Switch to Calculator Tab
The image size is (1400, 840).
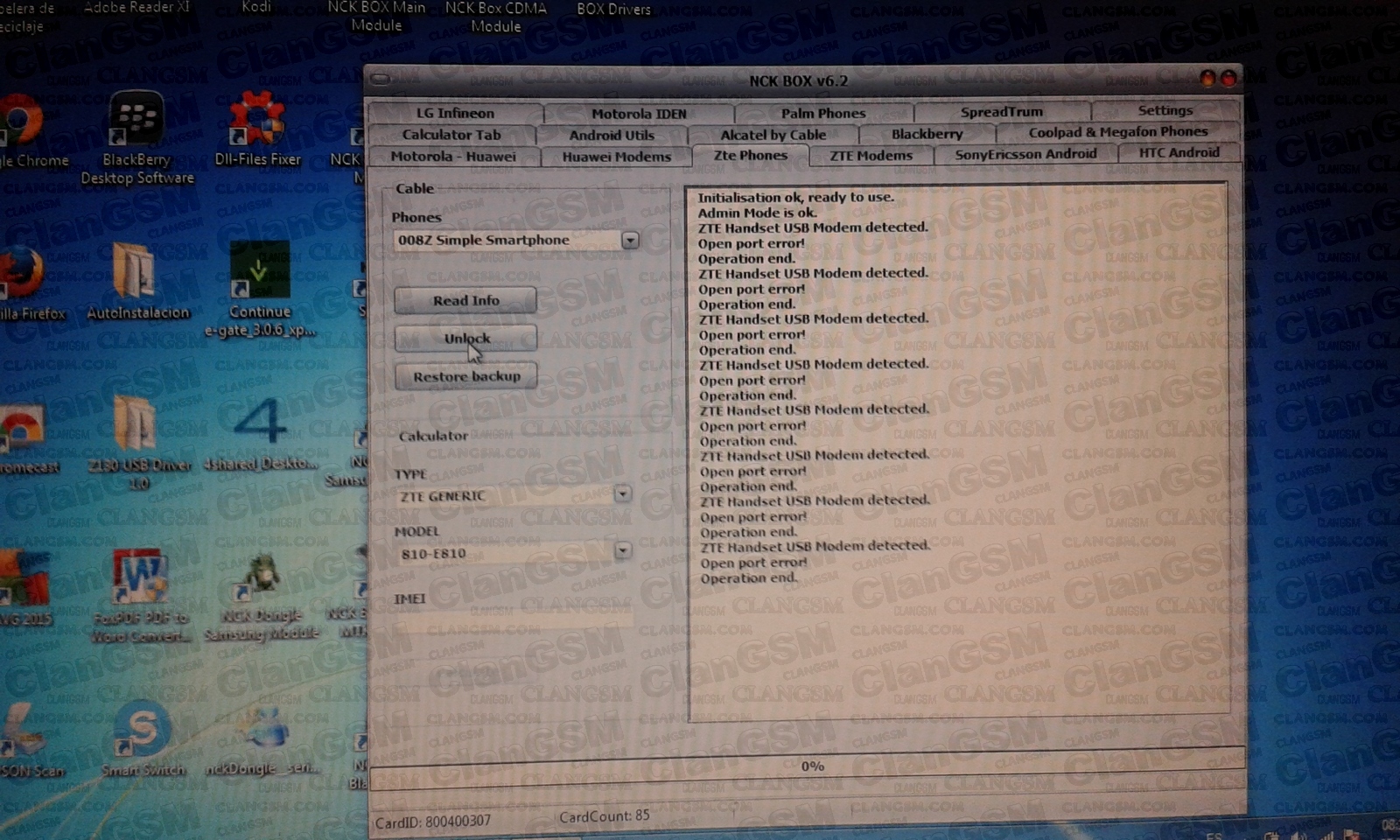(451, 135)
